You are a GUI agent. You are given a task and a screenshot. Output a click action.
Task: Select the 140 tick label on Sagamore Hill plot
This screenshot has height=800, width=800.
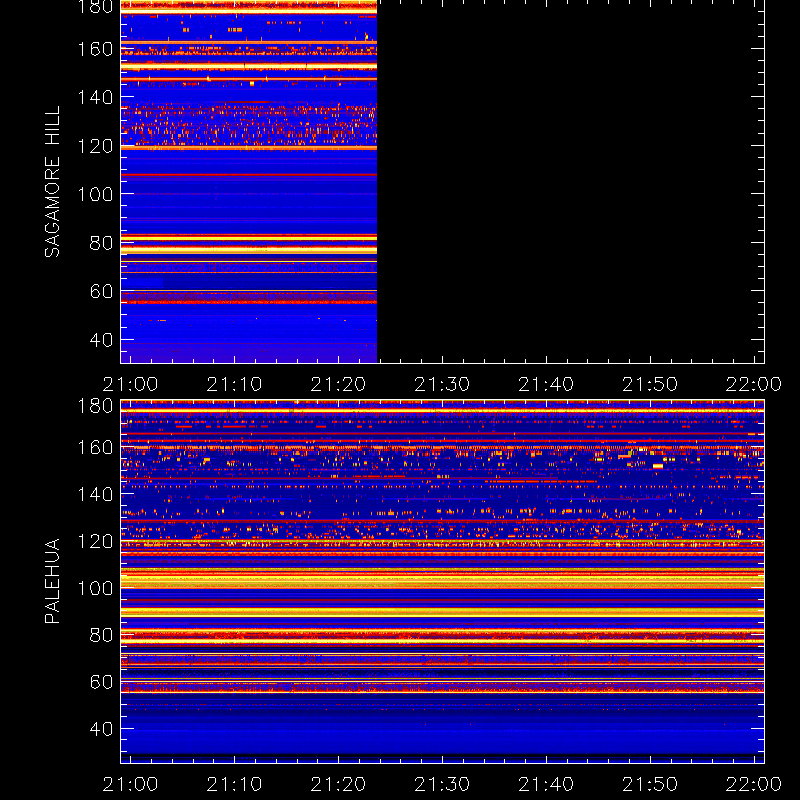[x=95, y=97]
